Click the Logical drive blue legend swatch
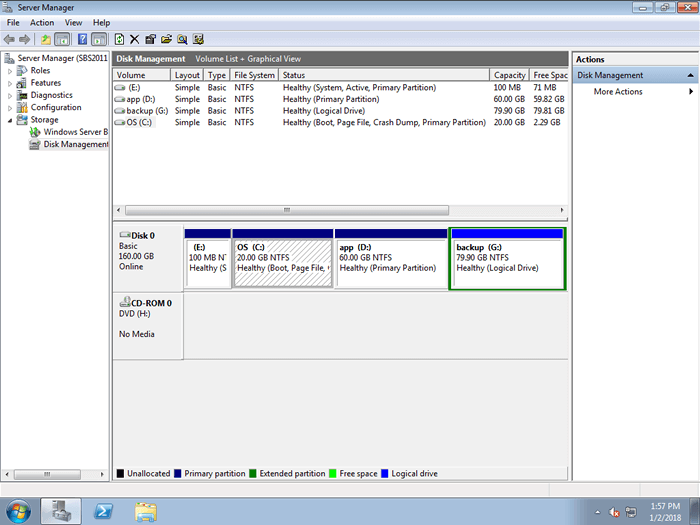The width and height of the screenshot is (700, 525). 385,473
